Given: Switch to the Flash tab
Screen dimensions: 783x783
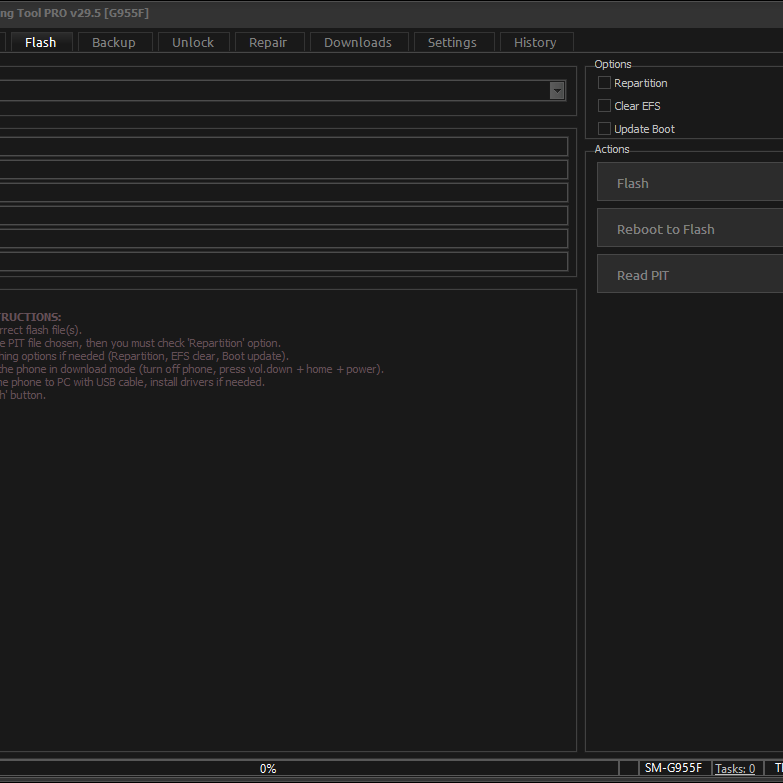Looking at the screenshot, I should [x=41, y=42].
